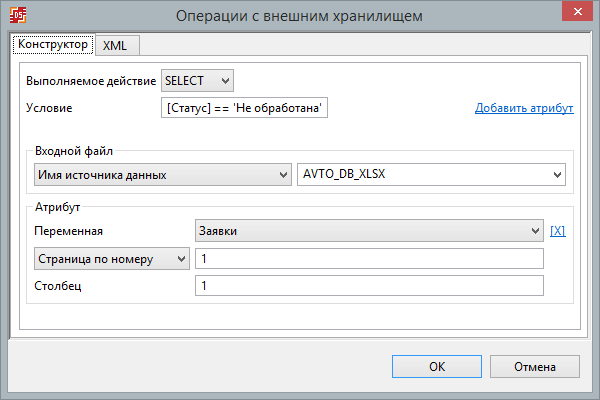
Task: Click the Столбец input field
Action: tap(369, 286)
